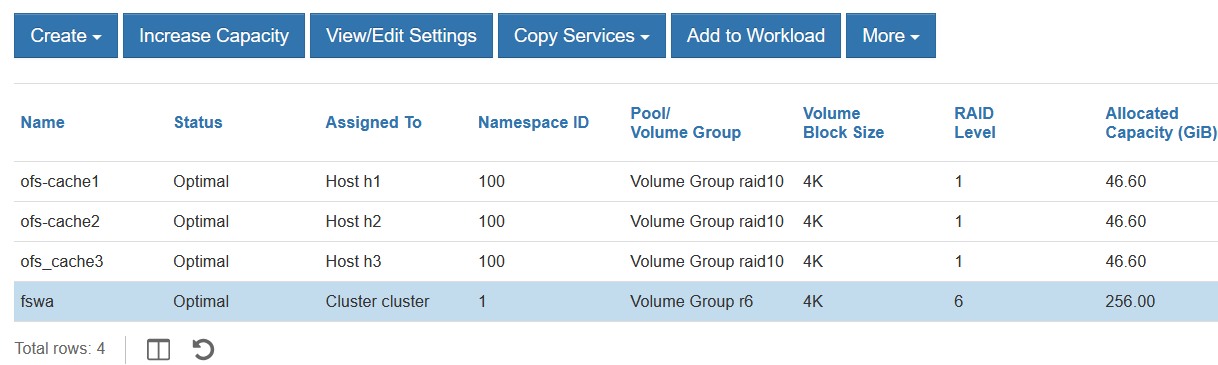Click the View/Edit Settings button
The height and width of the screenshot is (365, 1218).
401,36
